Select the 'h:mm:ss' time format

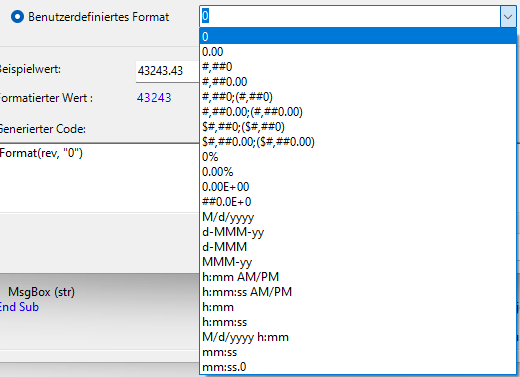358,322
